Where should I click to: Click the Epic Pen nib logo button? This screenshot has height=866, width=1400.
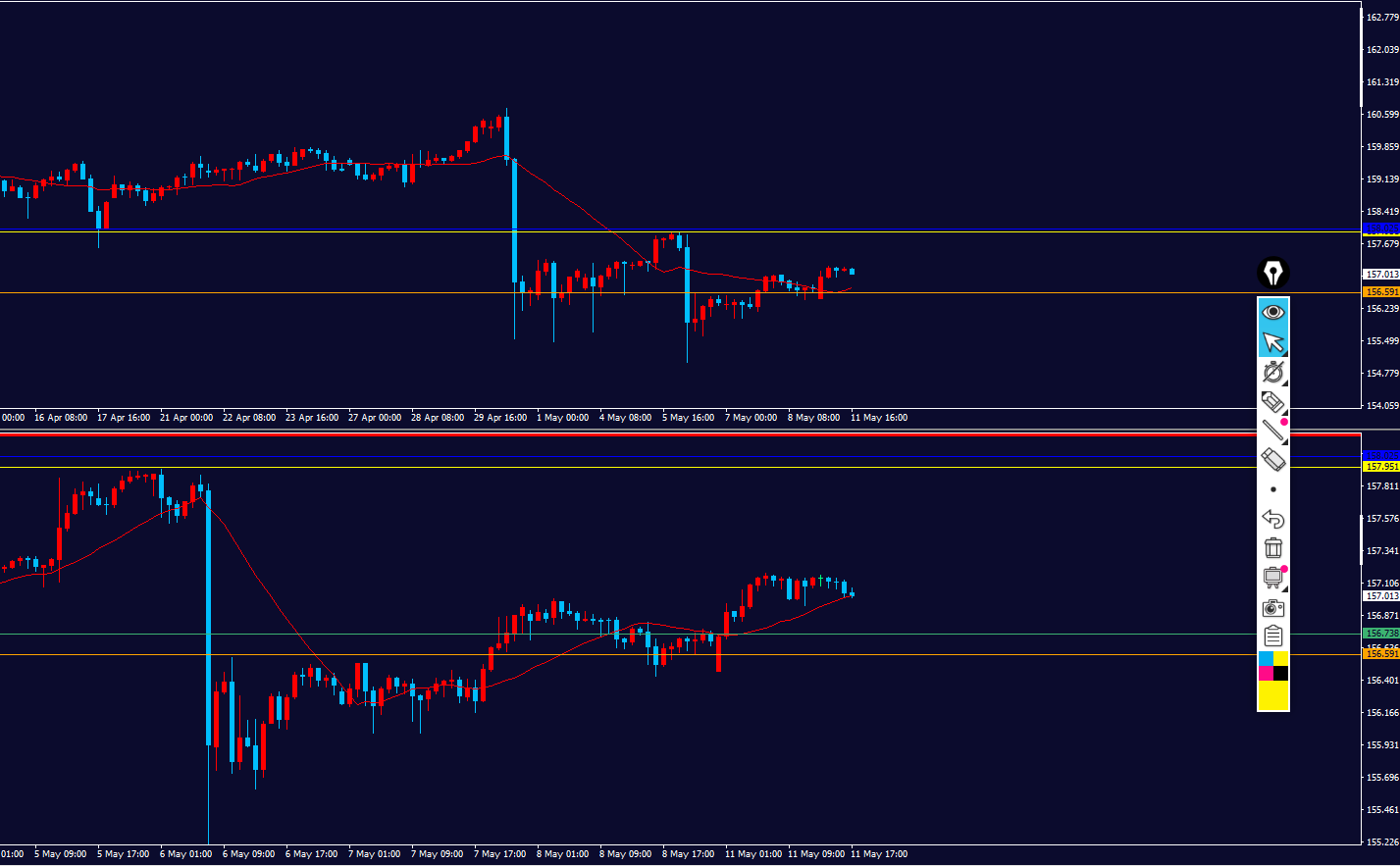(1272, 273)
